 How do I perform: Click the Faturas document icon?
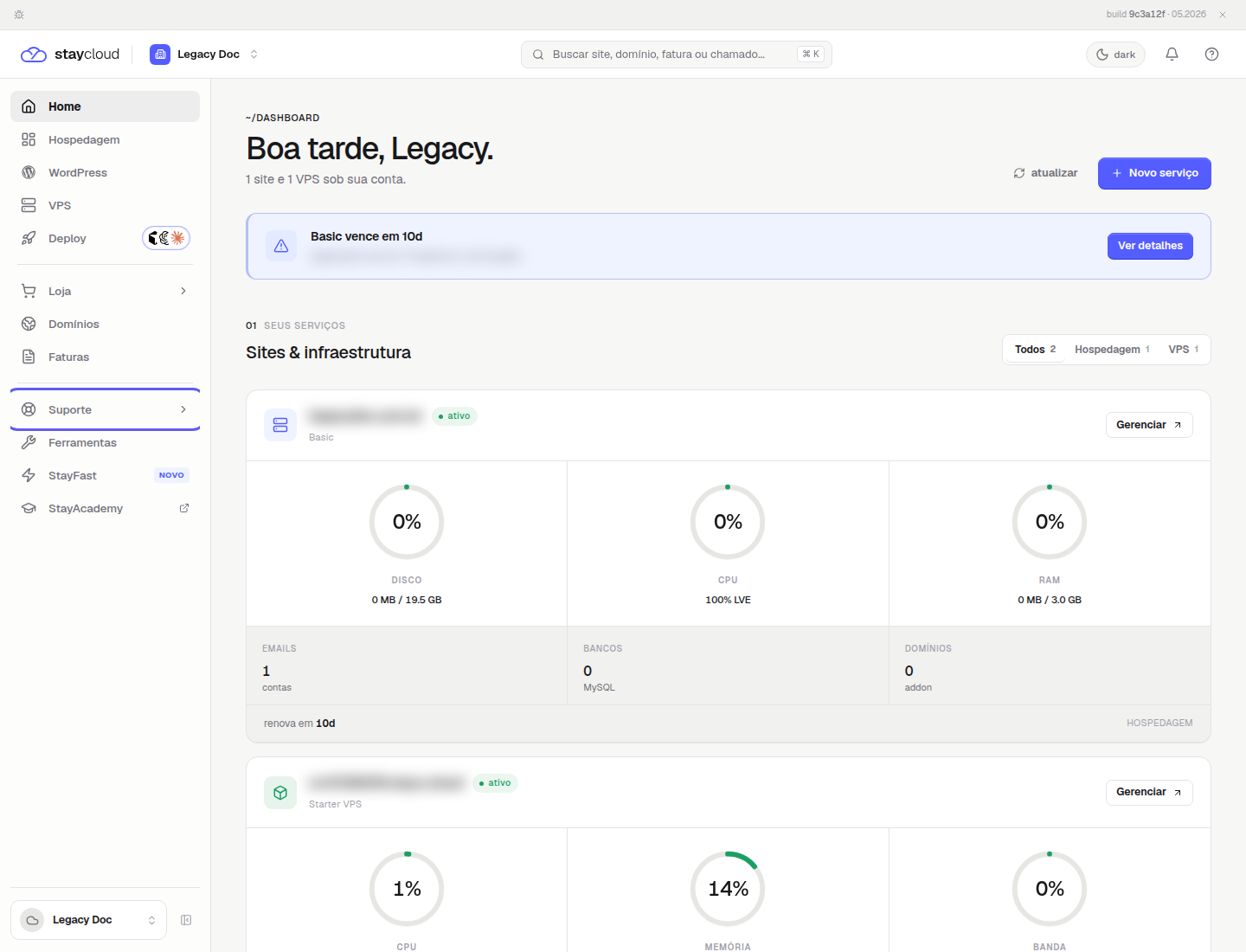point(29,357)
